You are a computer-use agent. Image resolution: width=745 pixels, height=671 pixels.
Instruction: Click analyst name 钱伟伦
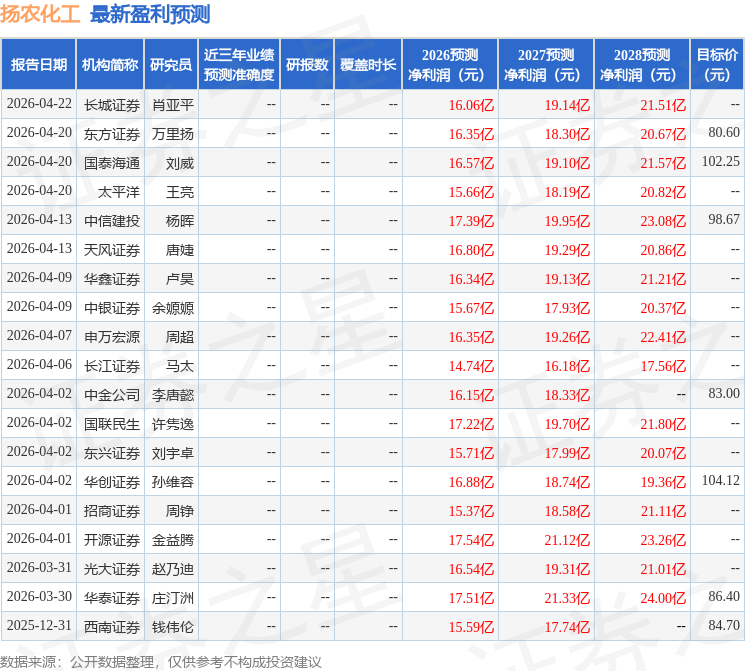point(173,627)
